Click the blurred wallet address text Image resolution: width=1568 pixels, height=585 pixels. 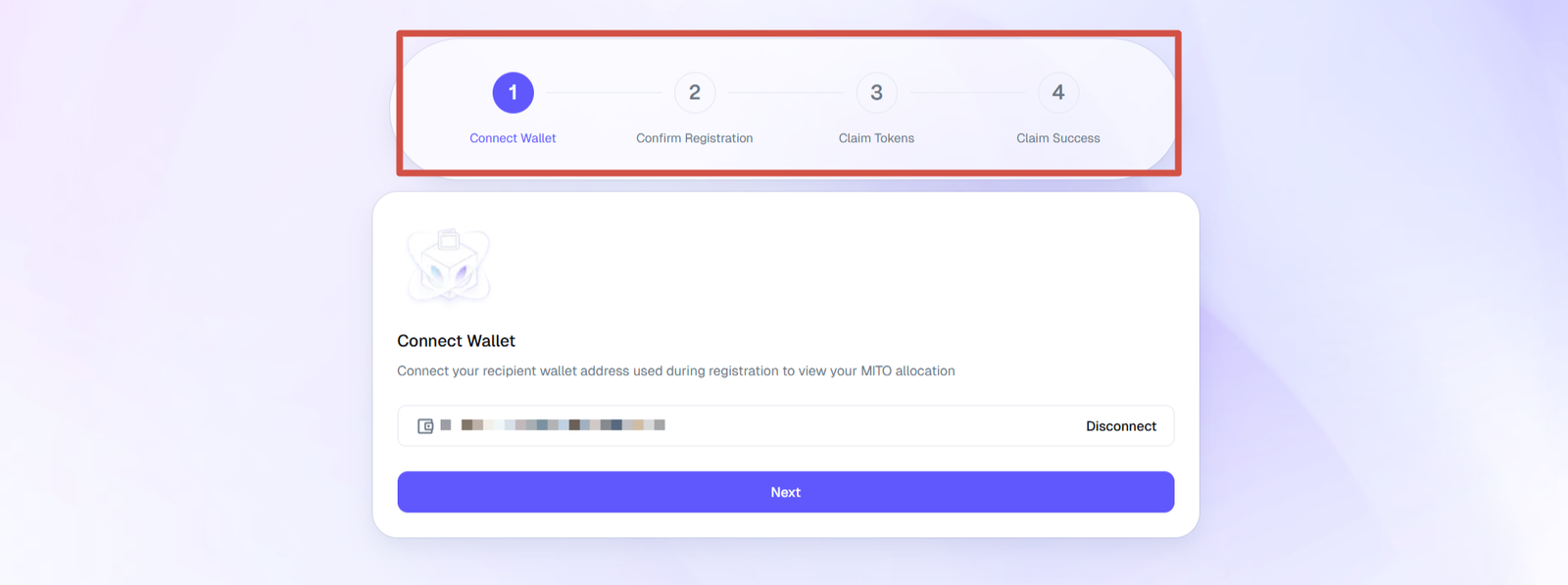click(563, 425)
